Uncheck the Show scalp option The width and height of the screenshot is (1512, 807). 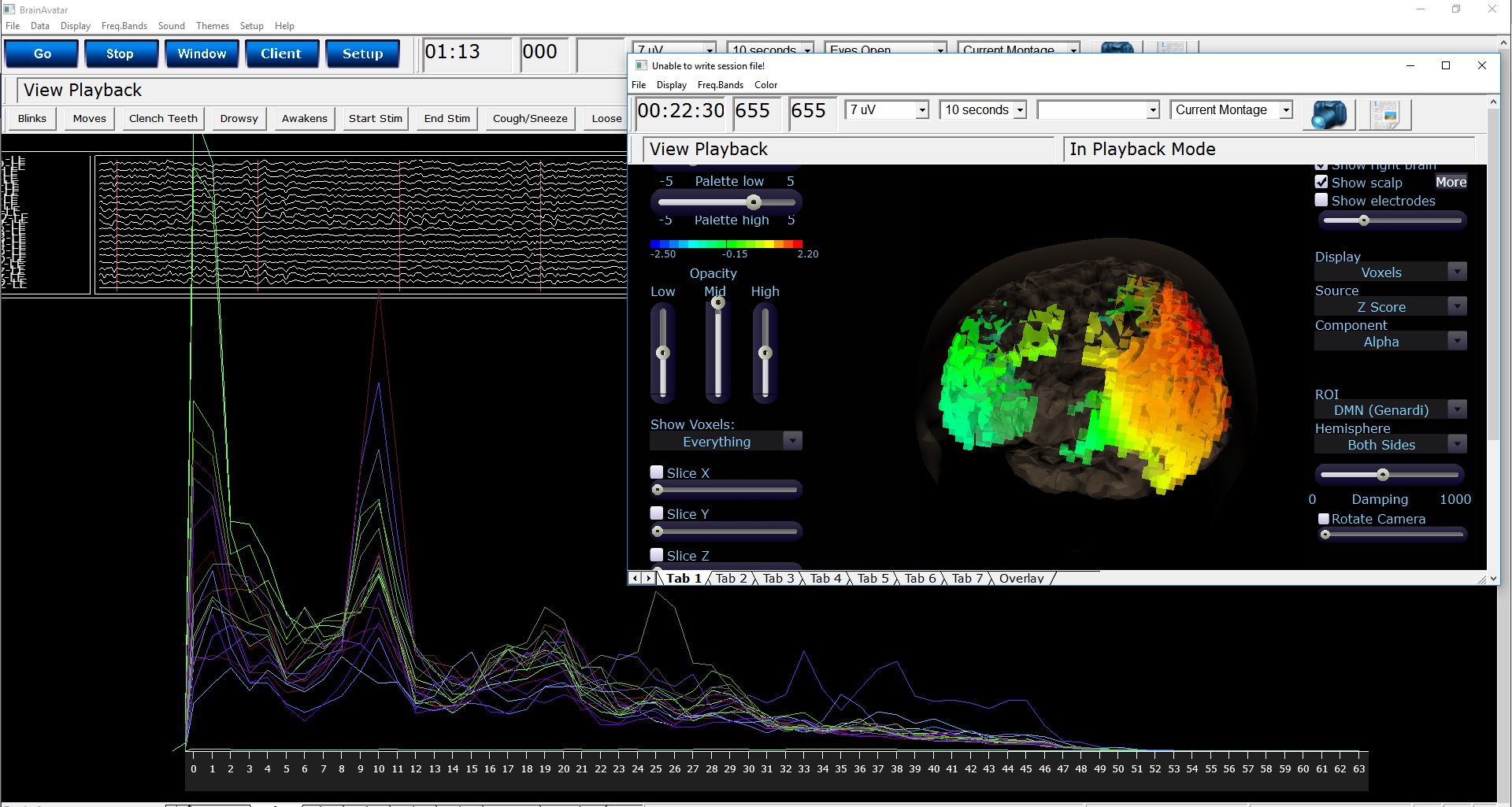coord(1321,181)
